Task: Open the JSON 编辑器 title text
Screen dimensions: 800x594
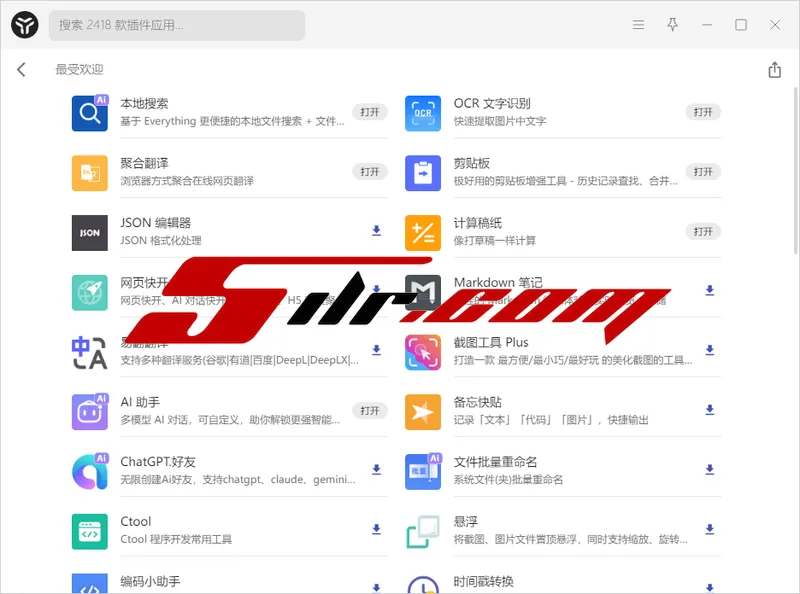Action: pyautogui.click(x=156, y=223)
